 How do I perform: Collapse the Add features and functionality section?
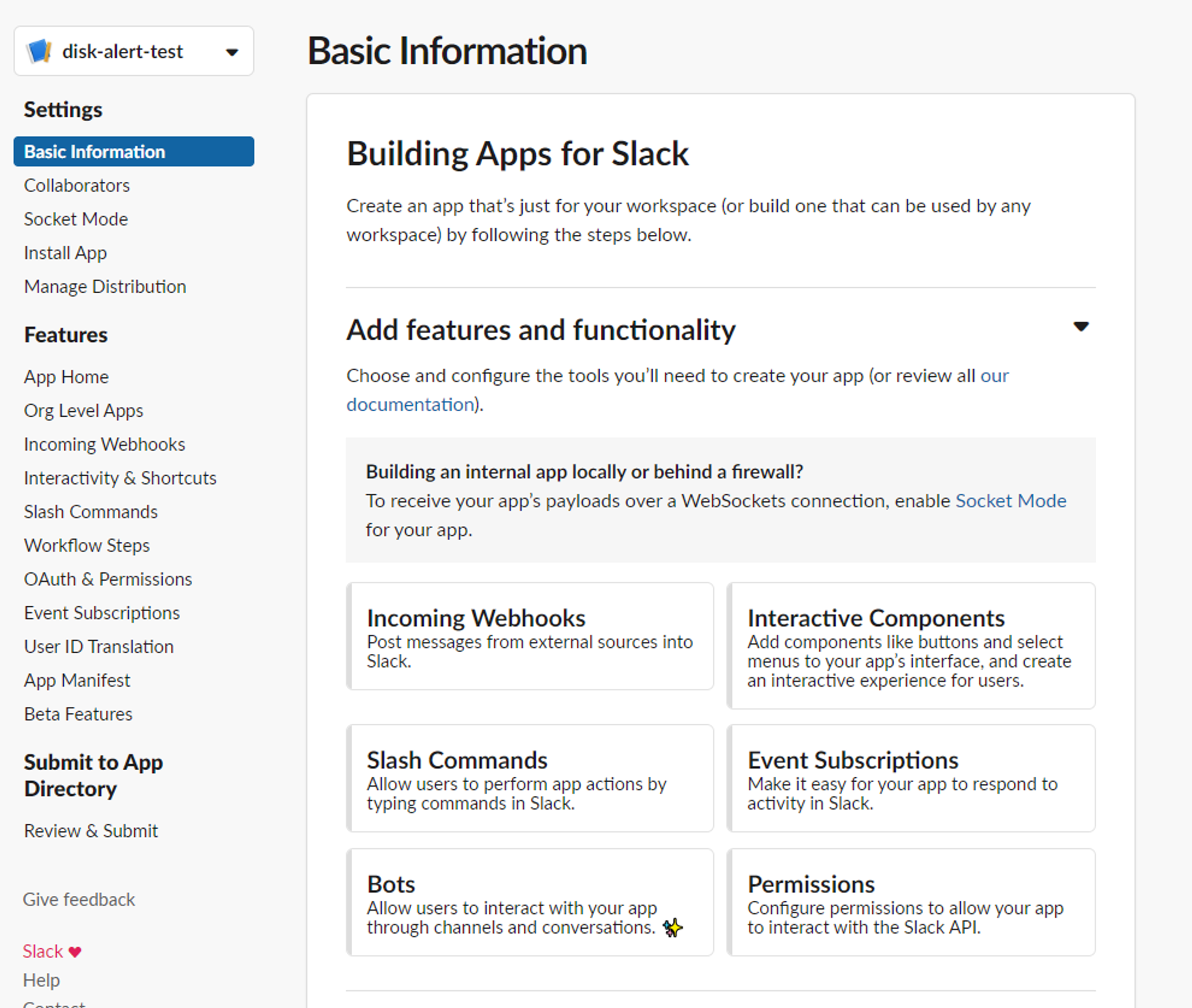click(1081, 327)
